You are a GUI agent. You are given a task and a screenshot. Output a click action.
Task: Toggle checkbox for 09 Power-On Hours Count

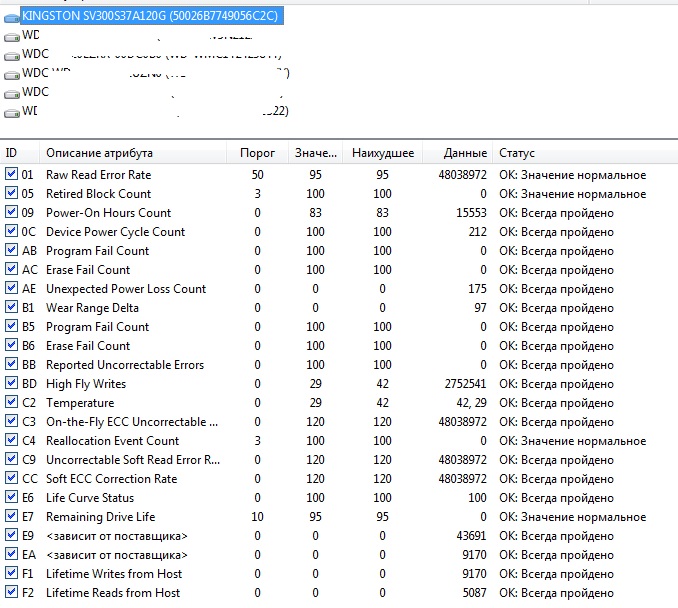pos(11,212)
